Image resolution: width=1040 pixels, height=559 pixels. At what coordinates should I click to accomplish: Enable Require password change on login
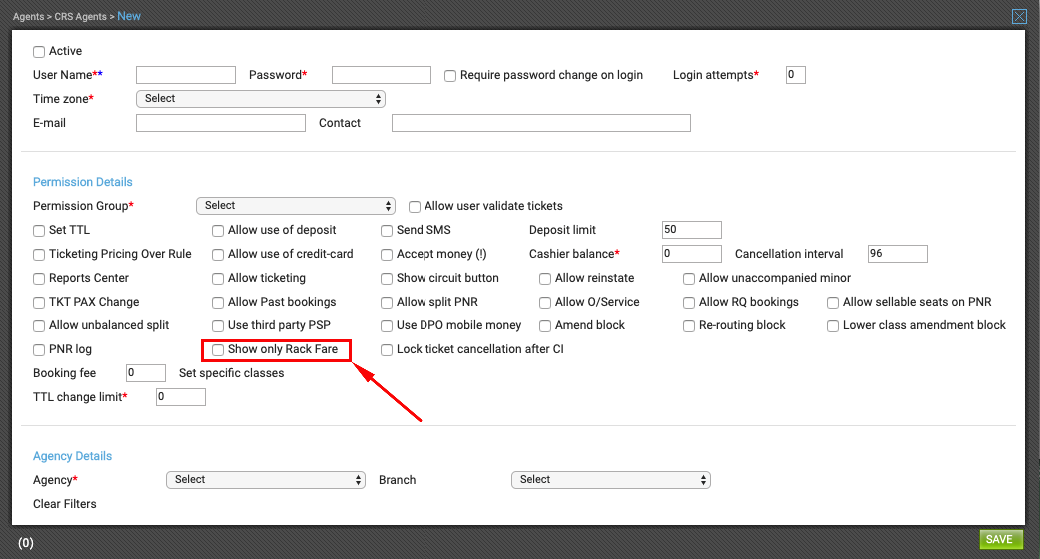point(450,76)
